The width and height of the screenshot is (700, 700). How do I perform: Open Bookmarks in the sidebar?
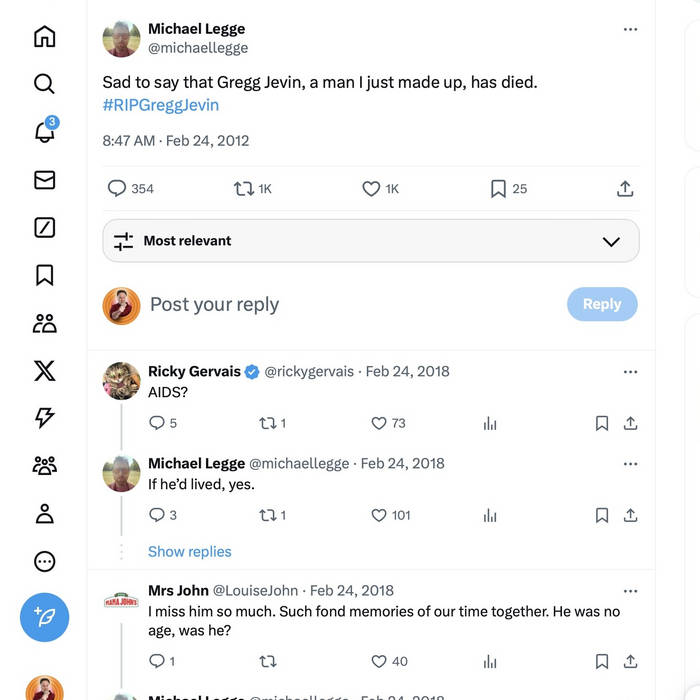[x=45, y=275]
